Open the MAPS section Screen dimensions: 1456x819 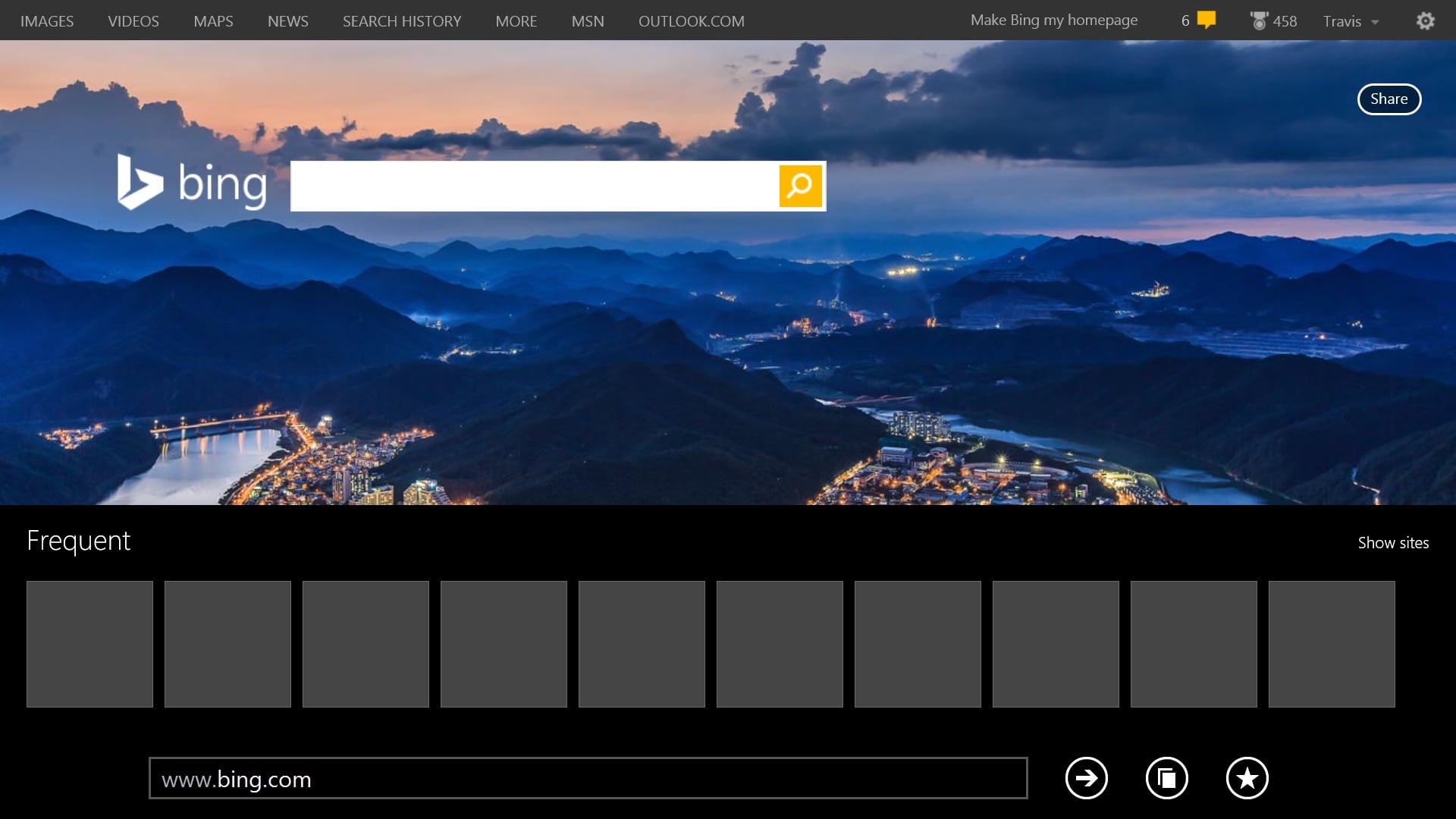point(213,20)
